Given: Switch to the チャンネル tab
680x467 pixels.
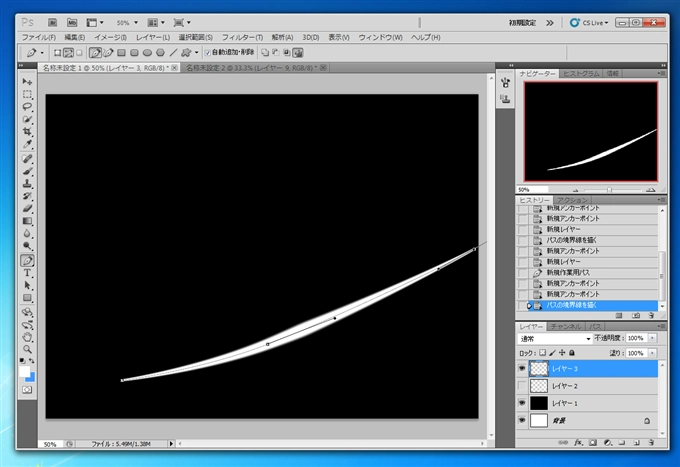Looking at the screenshot, I should (x=565, y=327).
